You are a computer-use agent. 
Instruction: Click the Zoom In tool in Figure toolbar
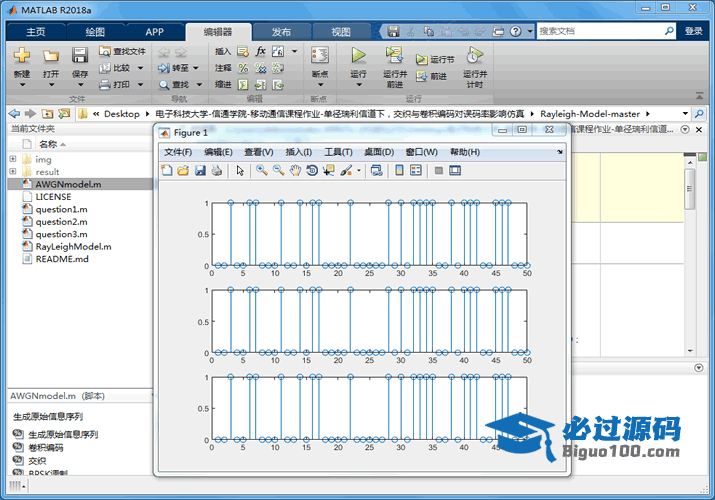(261, 171)
